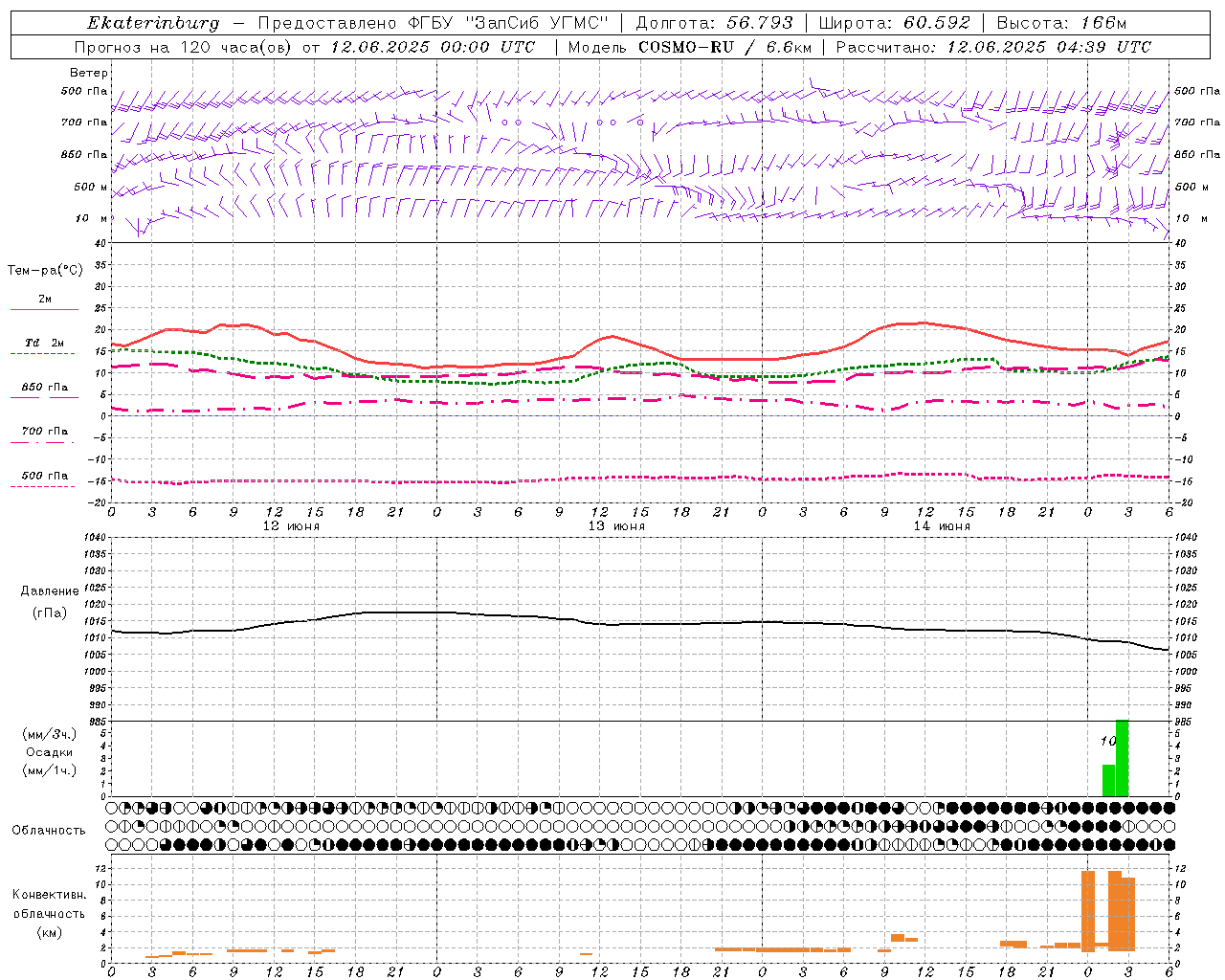1225x980 pixels.
Task: Click the "Высота: 166м" header field
Action: (1061, 23)
